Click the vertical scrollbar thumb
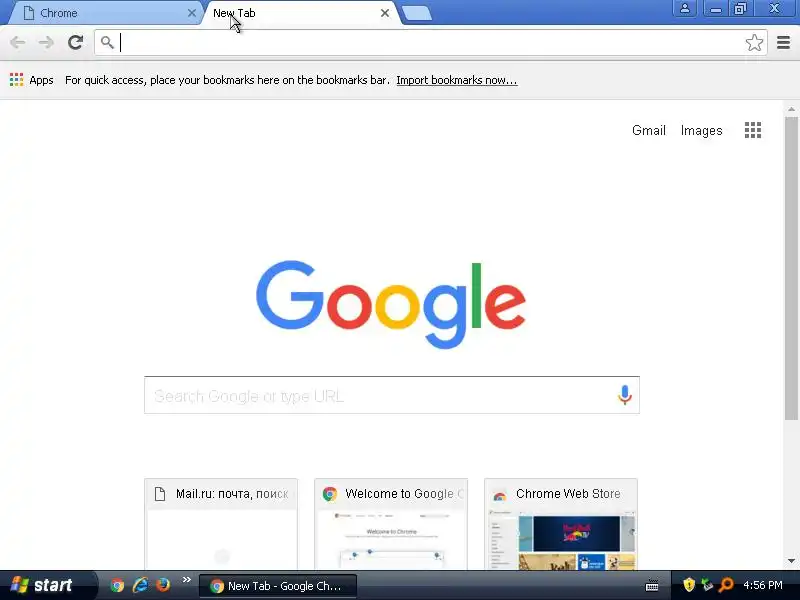Viewport: 800px width, 600px height. point(791,269)
